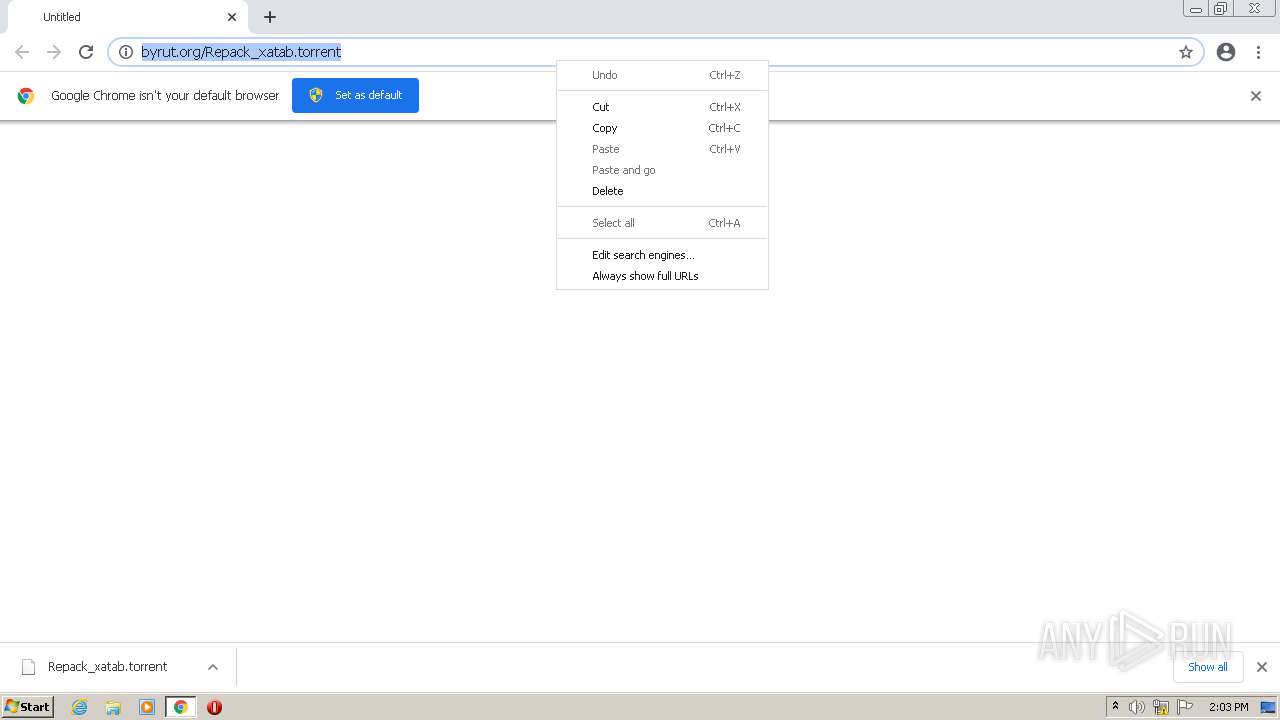Click the Chrome logo in infobar

[x=26, y=96]
